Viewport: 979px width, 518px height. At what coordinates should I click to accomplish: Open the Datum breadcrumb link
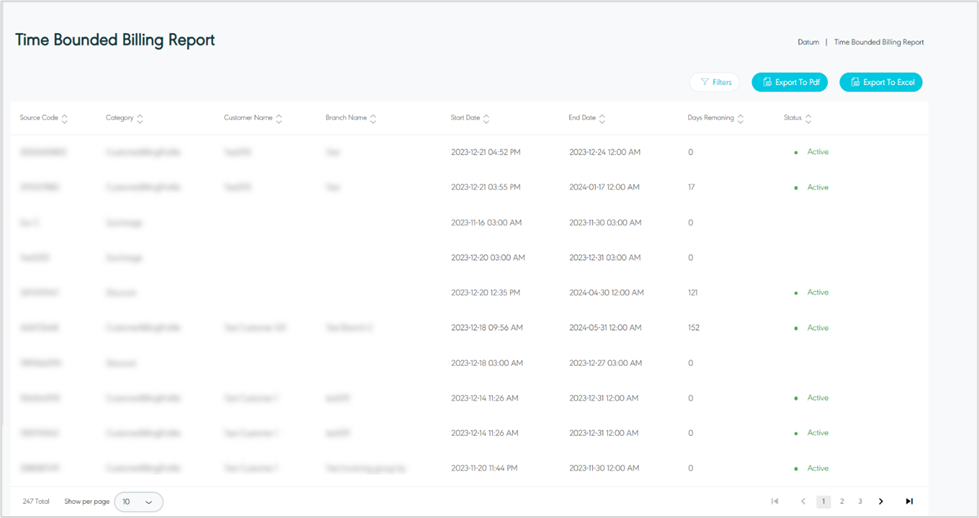point(808,42)
